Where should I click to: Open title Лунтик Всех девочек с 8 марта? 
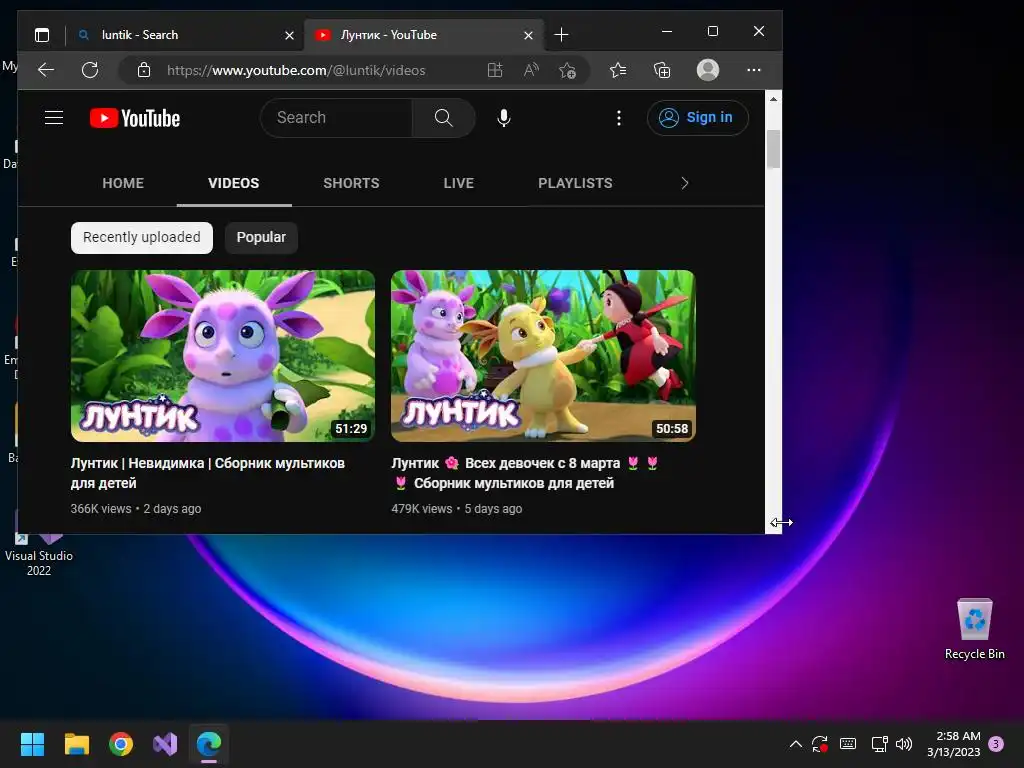pyautogui.click(x=525, y=473)
